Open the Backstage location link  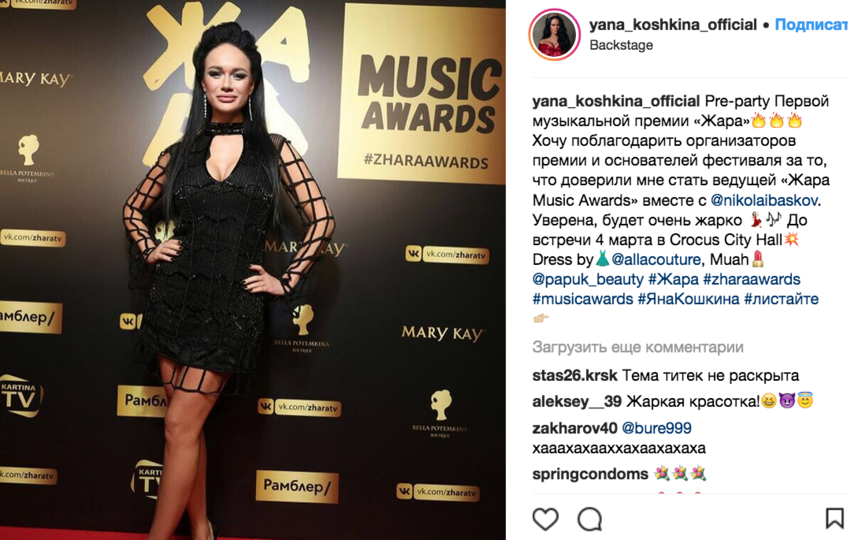621,45
